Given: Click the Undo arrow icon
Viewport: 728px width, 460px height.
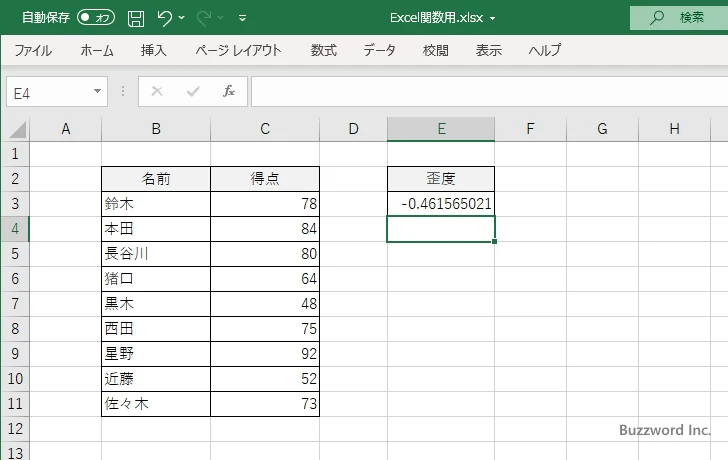Looking at the screenshot, I should [165, 18].
